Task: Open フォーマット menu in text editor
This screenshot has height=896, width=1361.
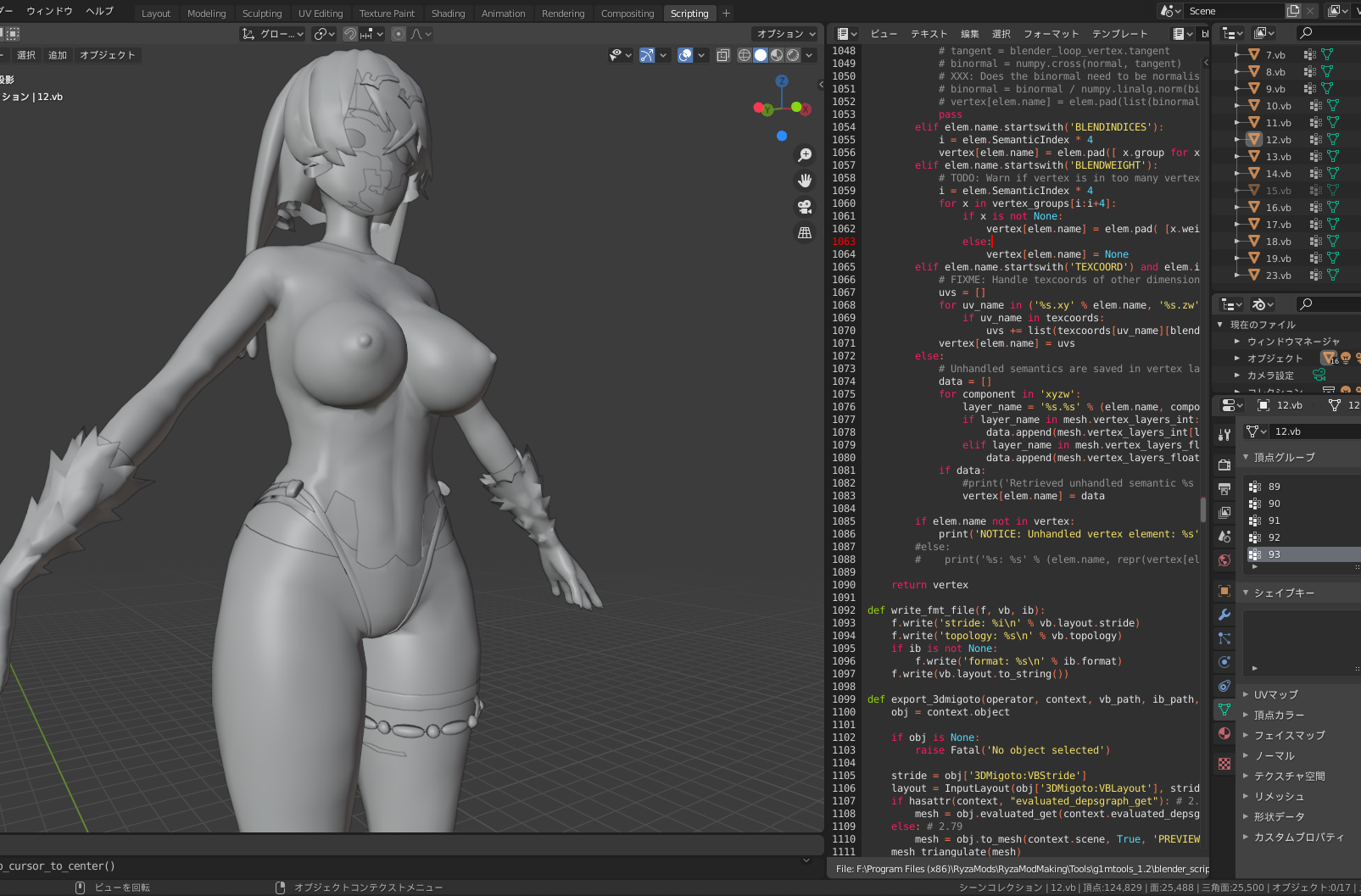Action: click(x=1051, y=34)
